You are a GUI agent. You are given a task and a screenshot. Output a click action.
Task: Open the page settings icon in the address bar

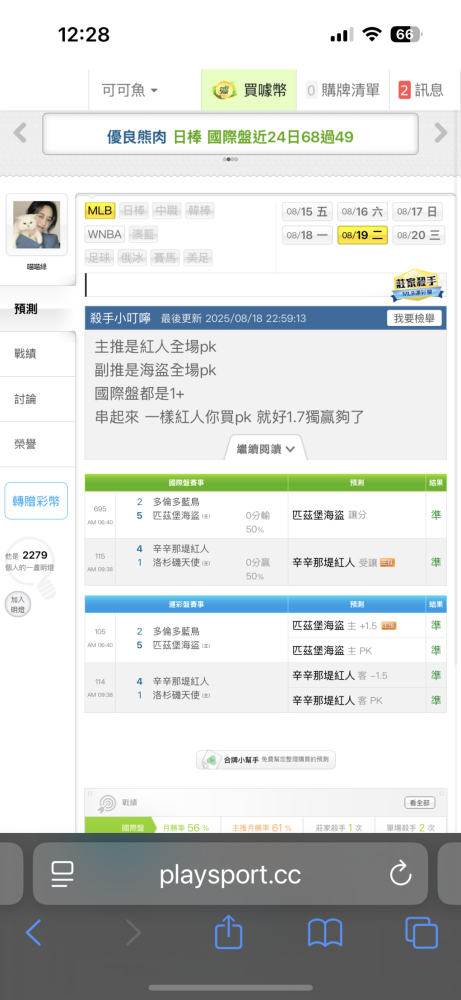[x=62, y=874]
